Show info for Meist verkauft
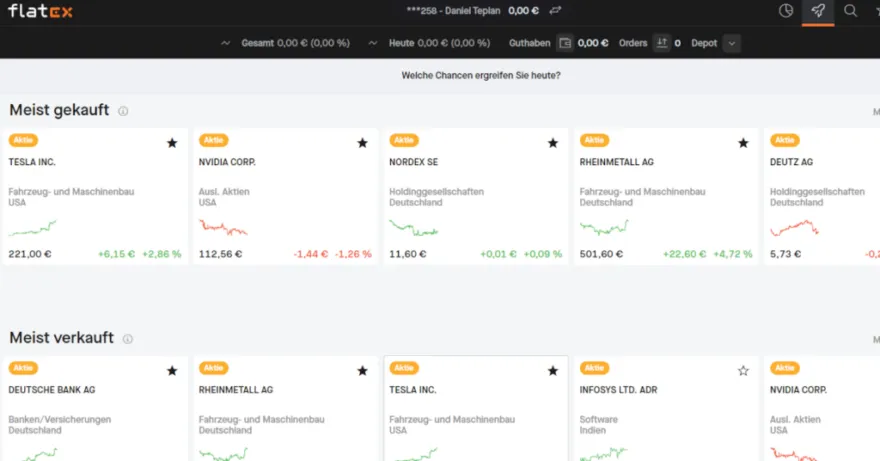880x461 pixels. coord(127,339)
